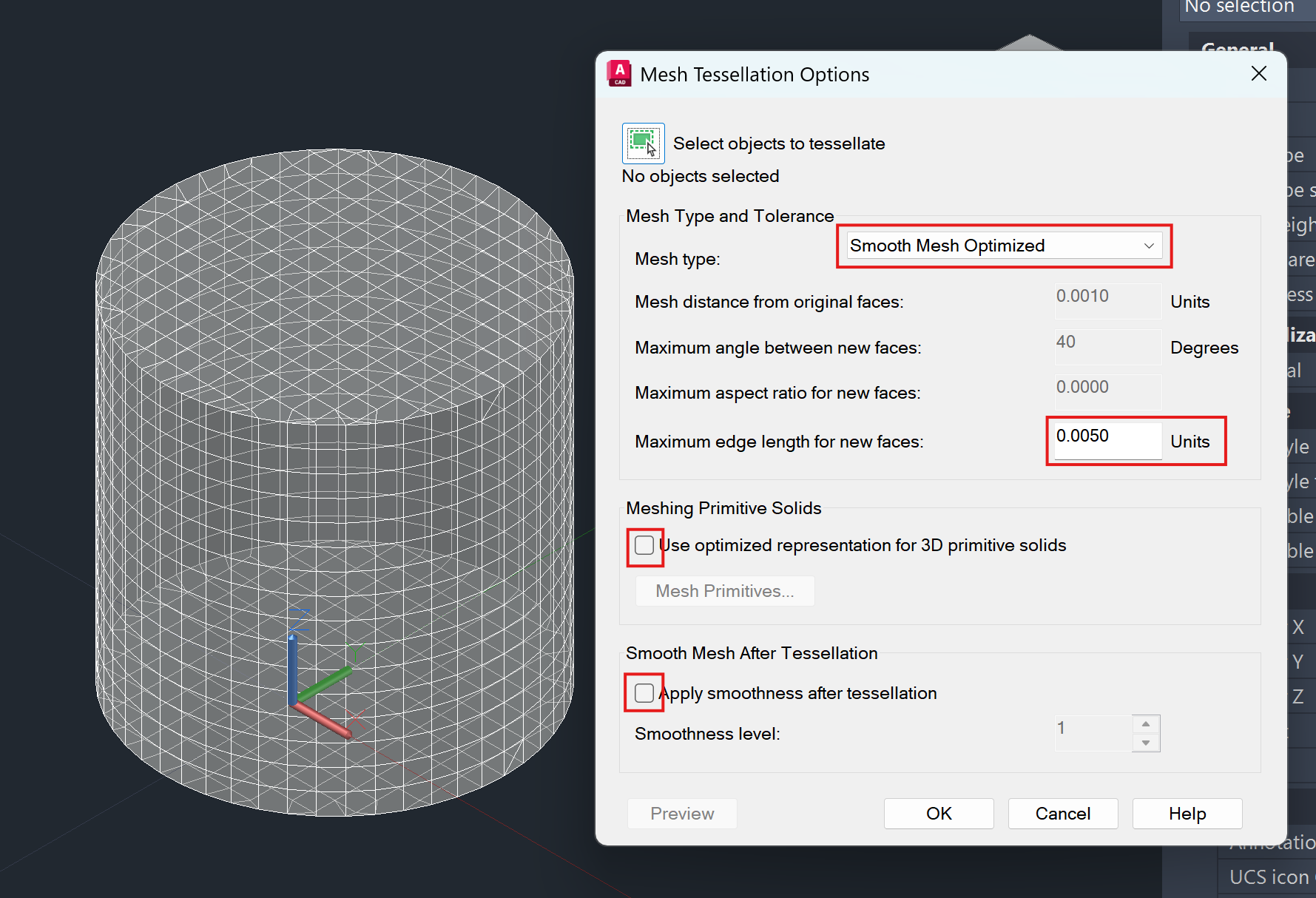The image size is (1316, 898).
Task: Click the Maximum angle between new faces field
Action: [1107, 347]
